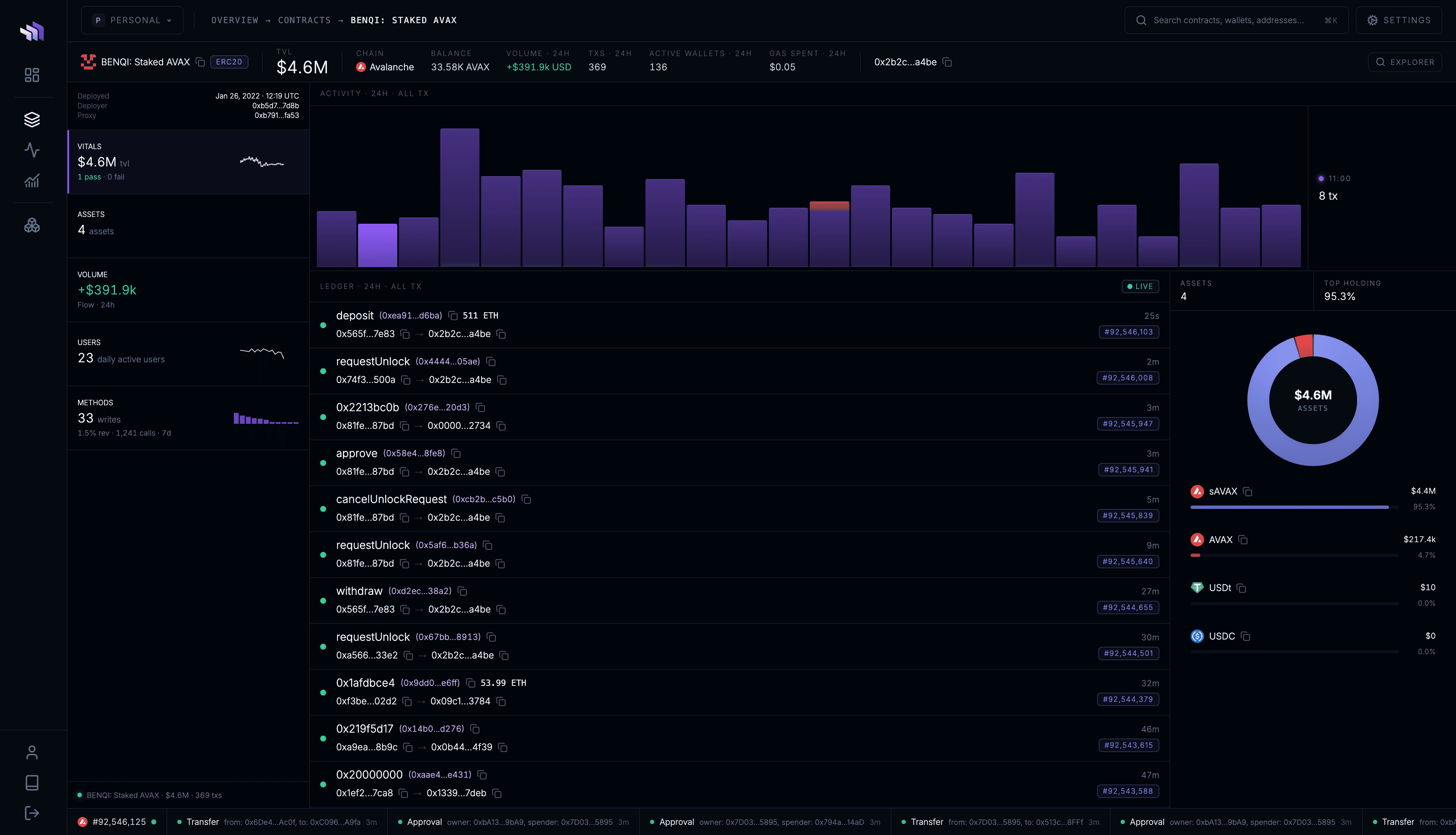
Task: Go to Contracts breadcrumb
Action: pos(304,20)
